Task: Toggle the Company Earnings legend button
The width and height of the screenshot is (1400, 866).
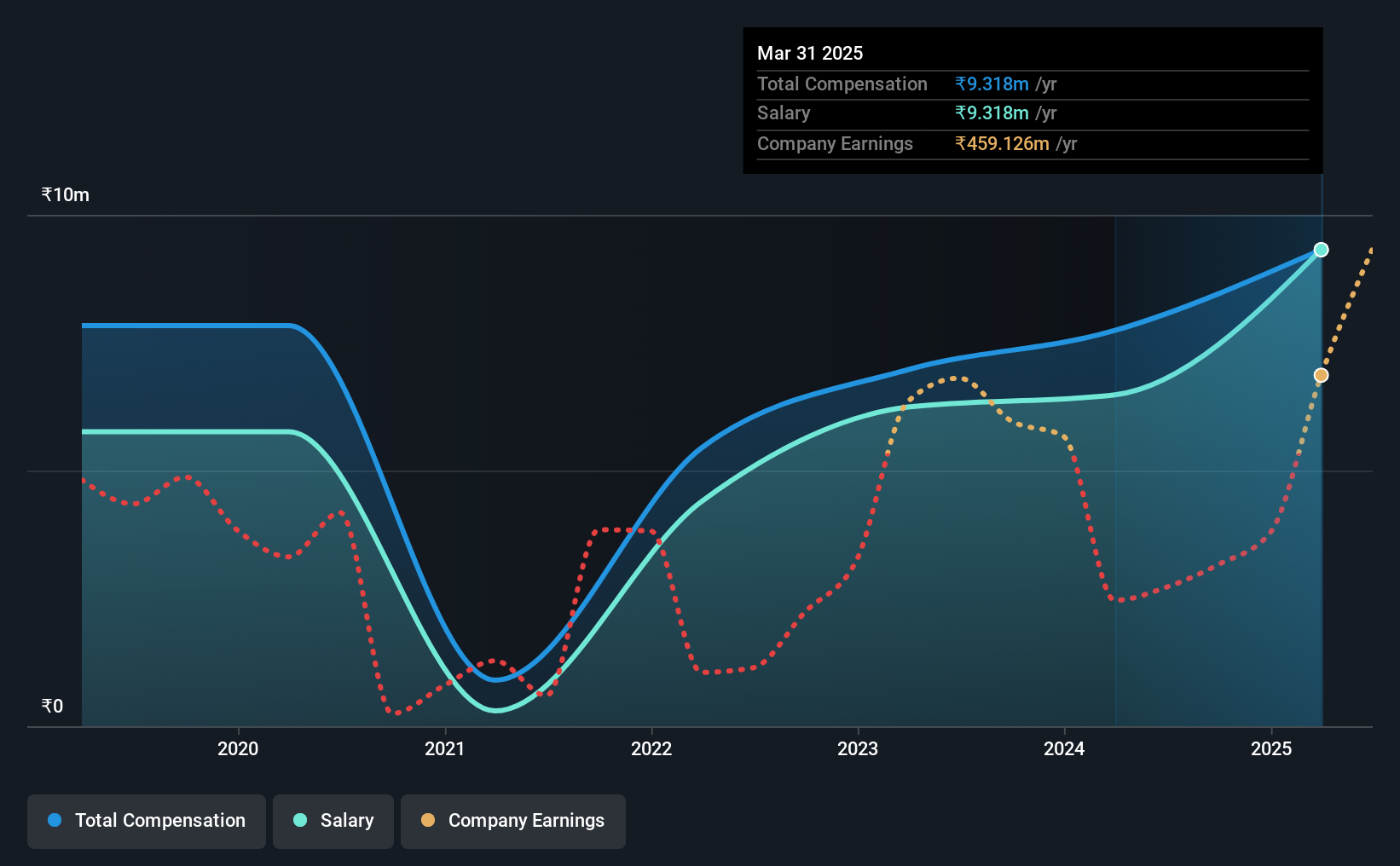Action: click(x=513, y=821)
